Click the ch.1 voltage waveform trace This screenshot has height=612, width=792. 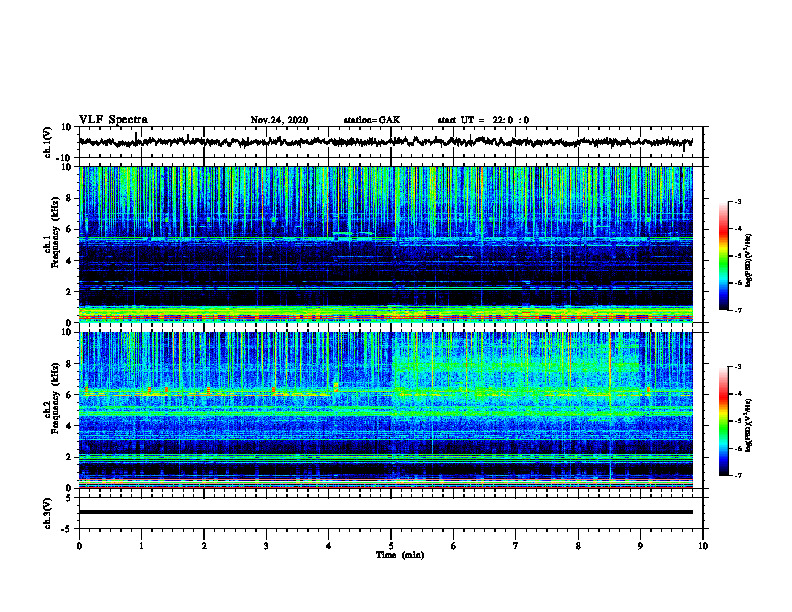tap(385, 142)
